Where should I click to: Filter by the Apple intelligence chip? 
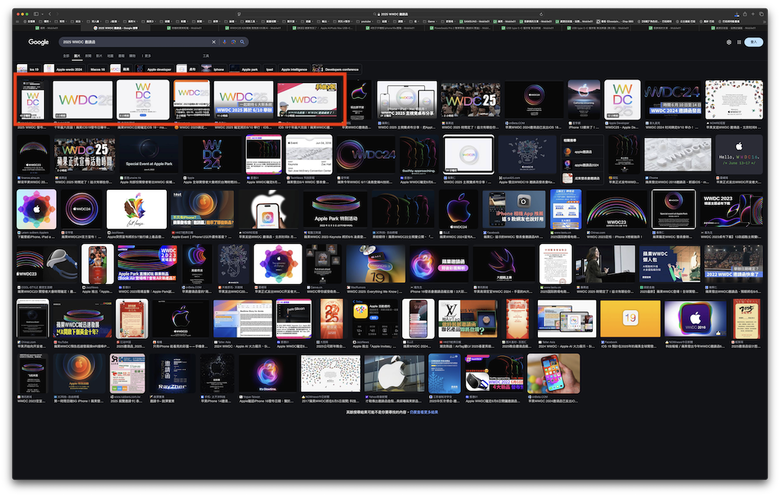pyautogui.click(x=294, y=69)
